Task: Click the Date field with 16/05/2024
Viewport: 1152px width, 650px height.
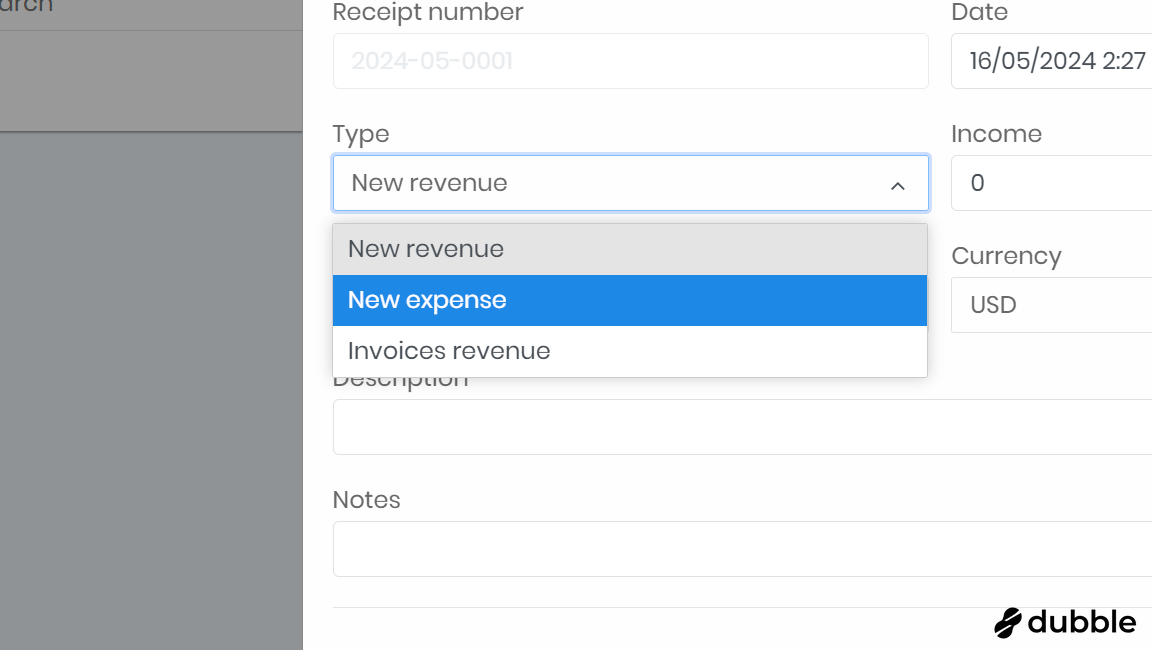Action: pyautogui.click(x=1050, y=61)
